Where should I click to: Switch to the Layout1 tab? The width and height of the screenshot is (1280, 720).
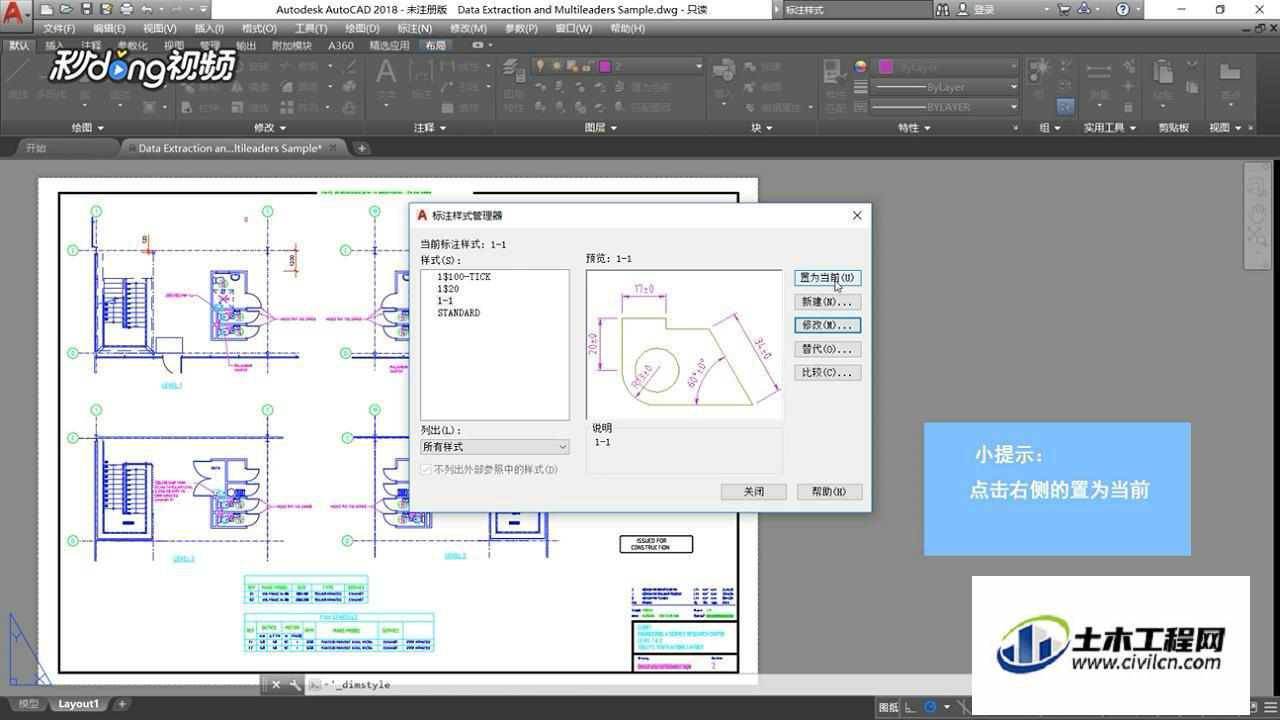pyautogui.click(x=79, y=704)
